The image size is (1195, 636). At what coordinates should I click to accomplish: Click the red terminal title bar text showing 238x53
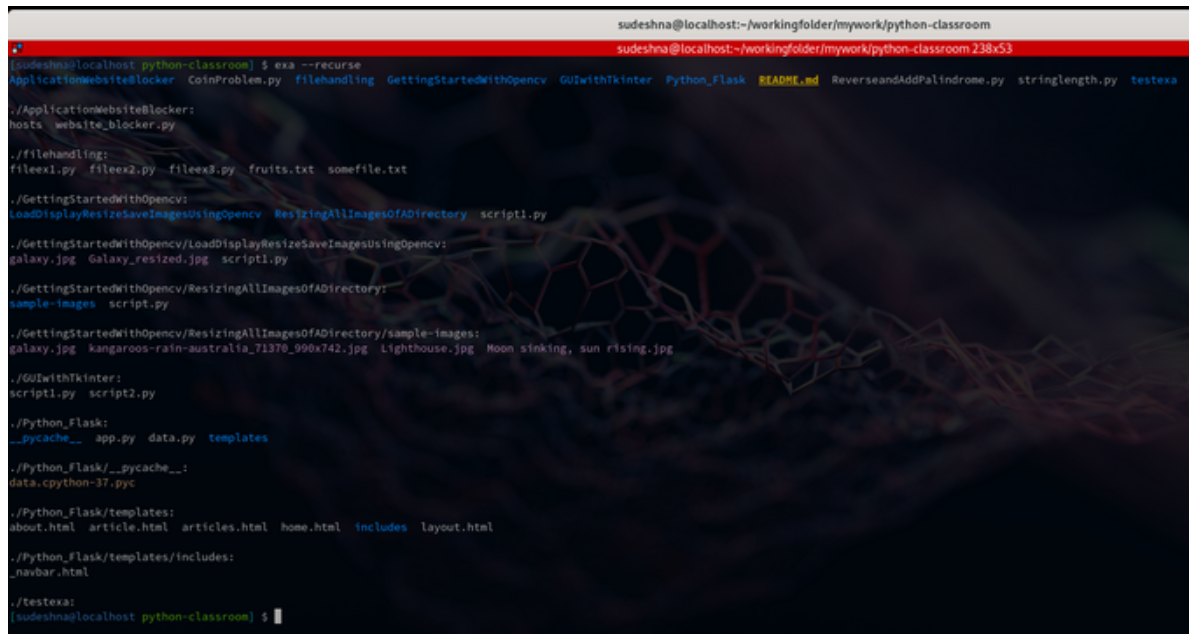tap(814, 49)
